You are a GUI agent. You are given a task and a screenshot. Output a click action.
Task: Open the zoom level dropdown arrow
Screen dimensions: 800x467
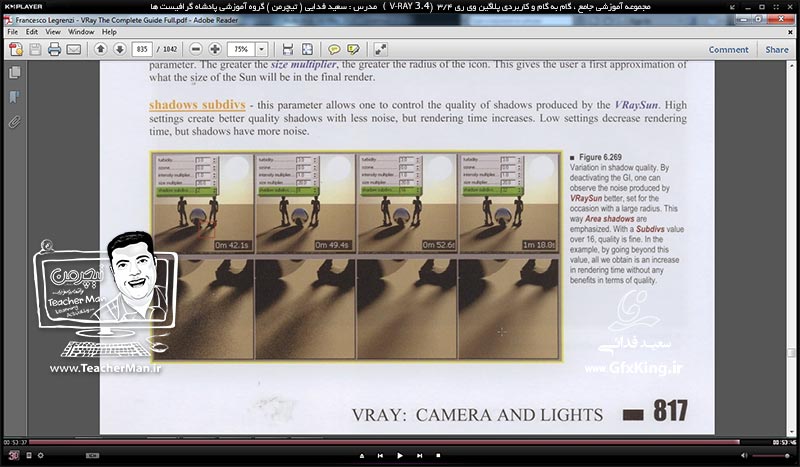(262, 50)
